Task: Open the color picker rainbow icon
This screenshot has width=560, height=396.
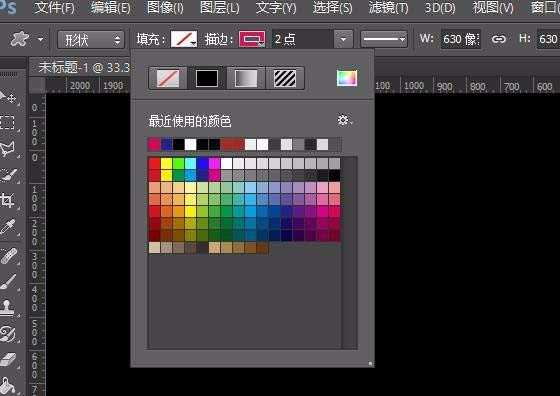Action: 346,78
